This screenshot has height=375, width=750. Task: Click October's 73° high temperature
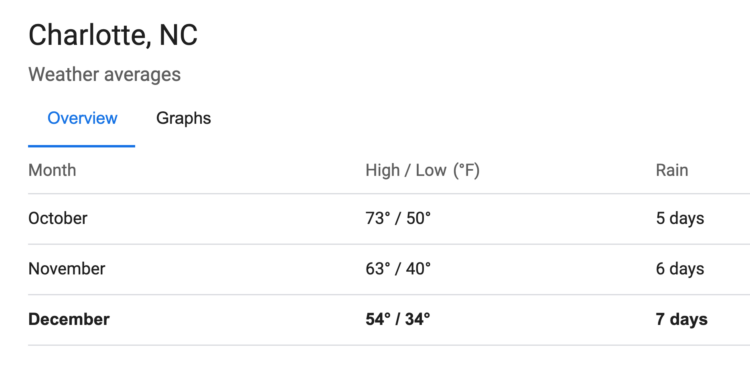point(378,219)
